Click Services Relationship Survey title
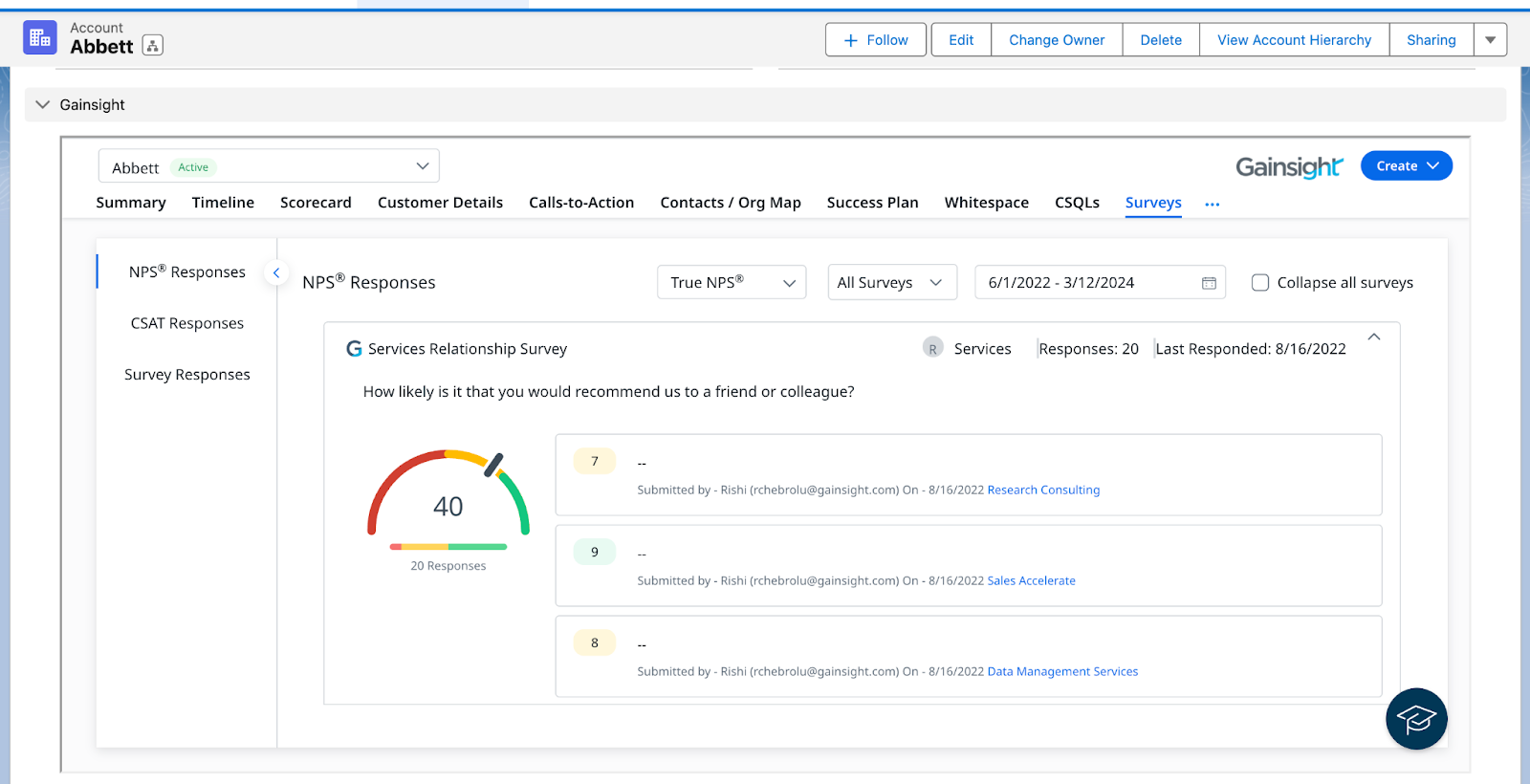The image size is (1530, 784). tap(468, 349)
